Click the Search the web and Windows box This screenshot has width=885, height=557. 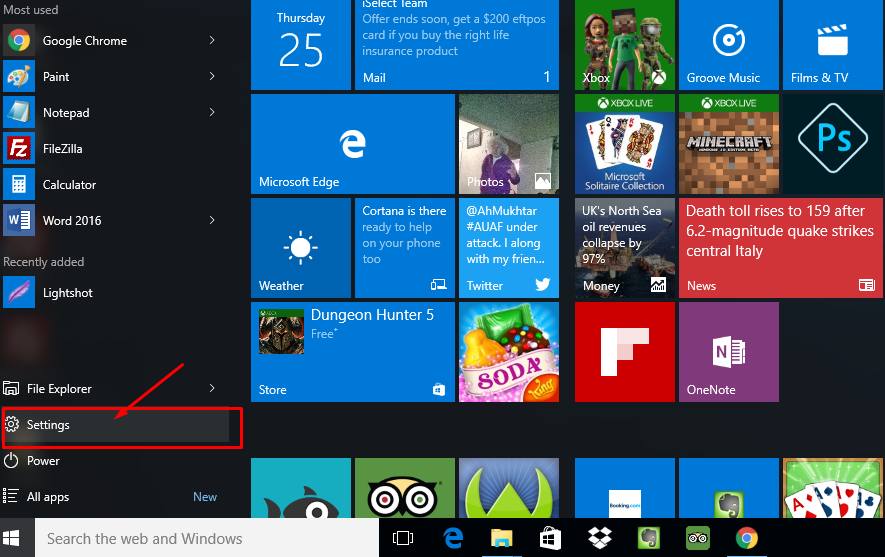point(207,538)
